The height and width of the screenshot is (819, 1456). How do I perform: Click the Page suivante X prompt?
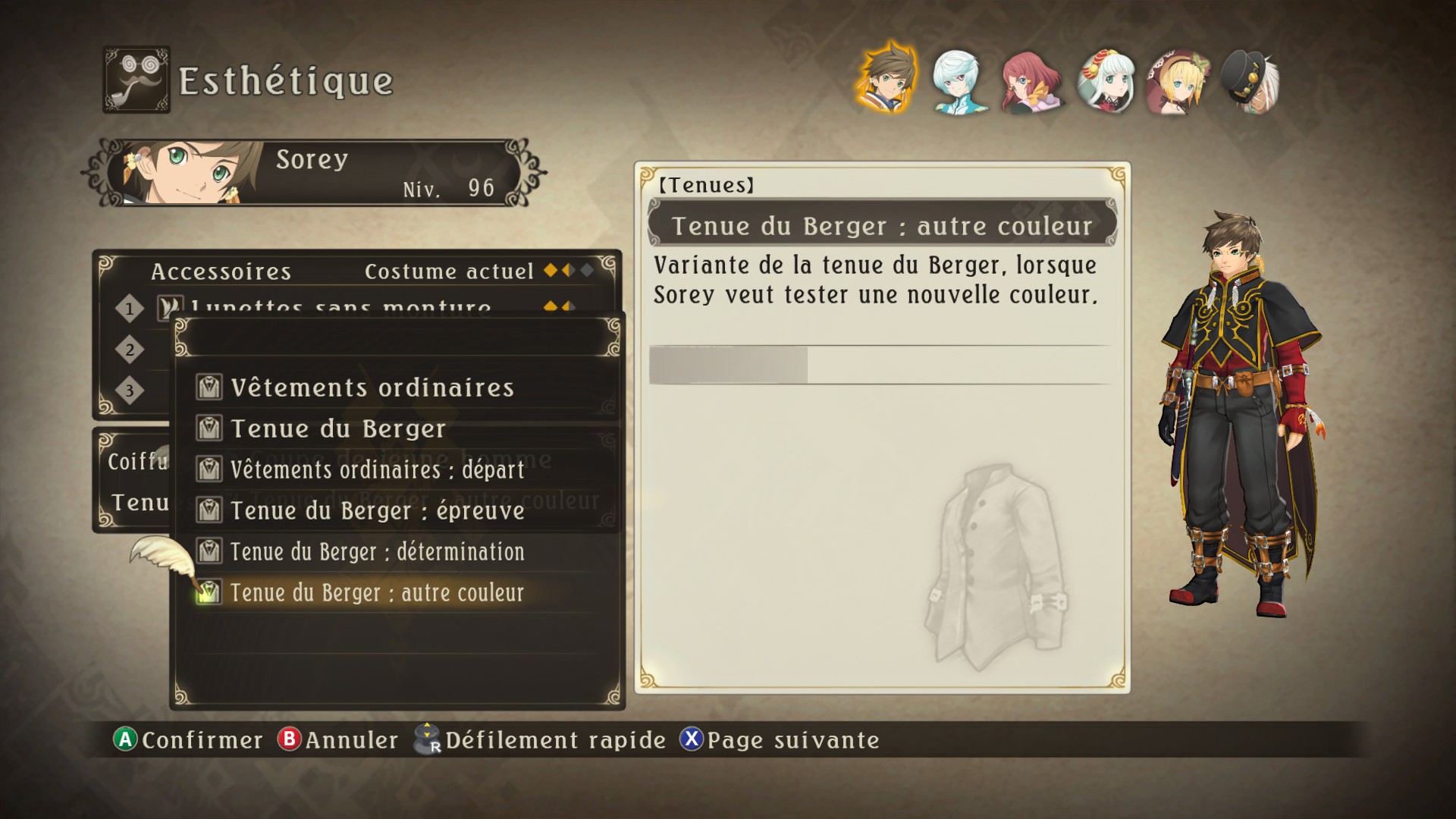tap(780, 739)
